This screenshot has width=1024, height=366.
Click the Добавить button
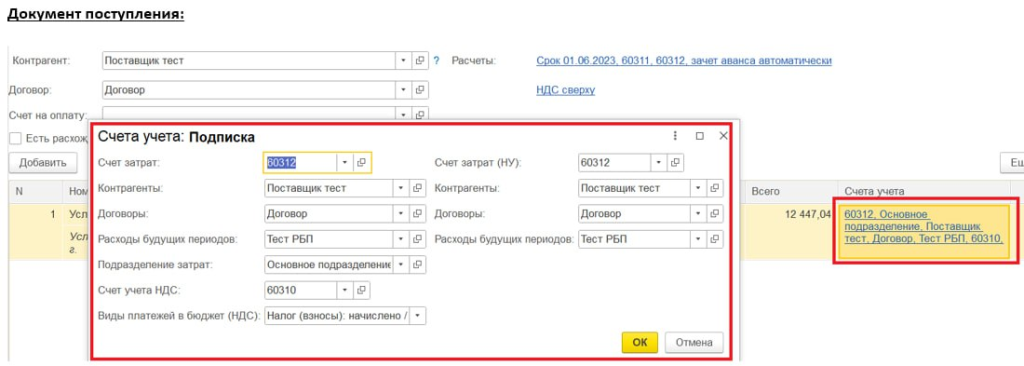tap(43, 163)
